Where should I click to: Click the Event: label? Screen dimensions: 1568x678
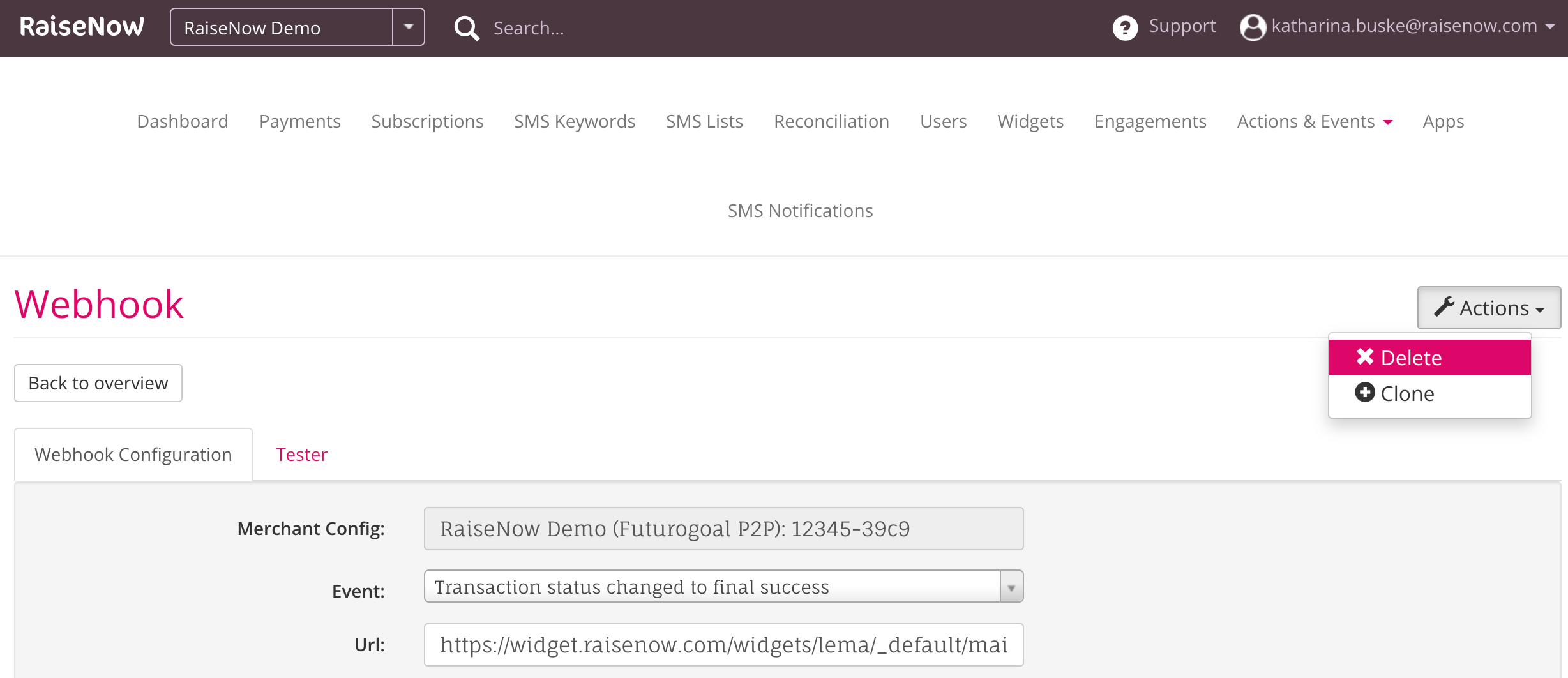pos(358,591)
